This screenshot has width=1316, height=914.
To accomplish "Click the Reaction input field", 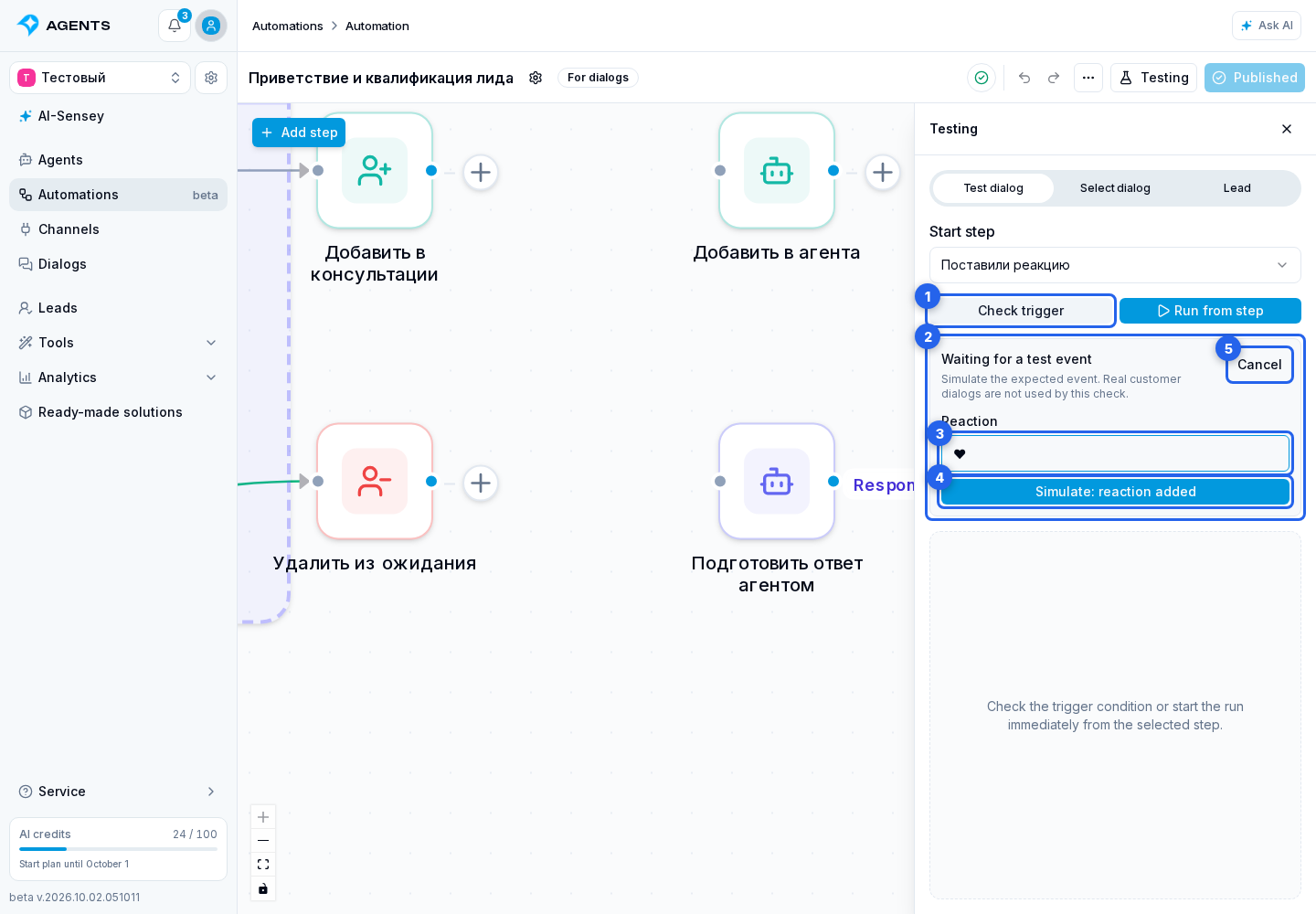I will point(1115,454).
